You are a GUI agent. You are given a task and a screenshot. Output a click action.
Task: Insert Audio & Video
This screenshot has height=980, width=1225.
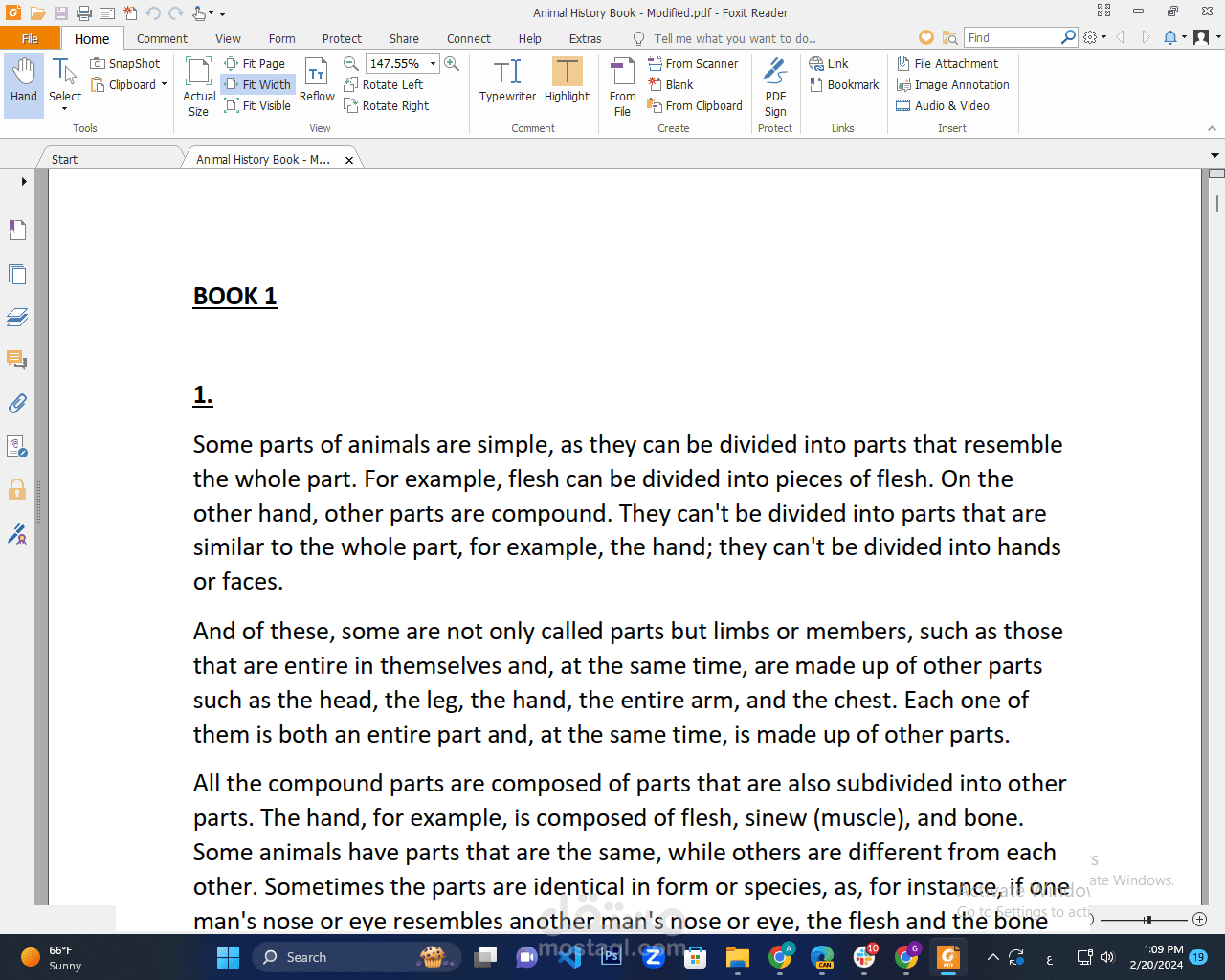click(943, 106)
